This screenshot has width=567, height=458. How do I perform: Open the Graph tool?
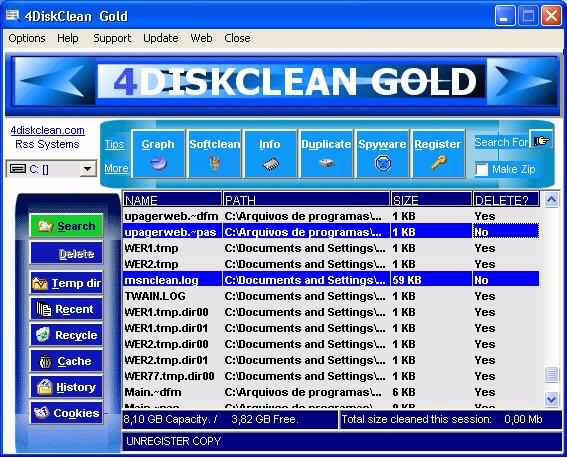[x=158, y=154]
